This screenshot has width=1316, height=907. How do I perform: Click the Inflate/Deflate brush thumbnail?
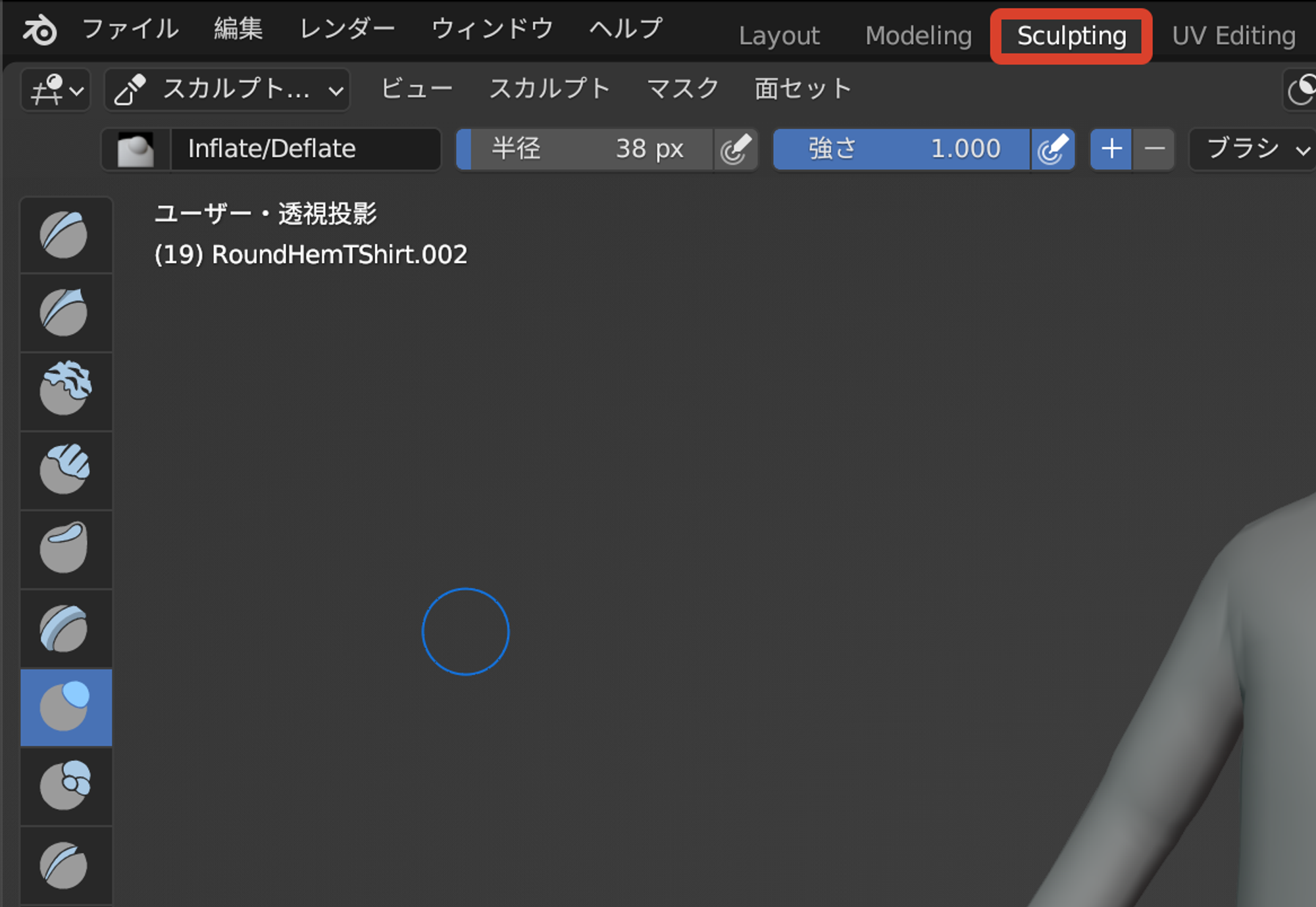click(136, 149)
